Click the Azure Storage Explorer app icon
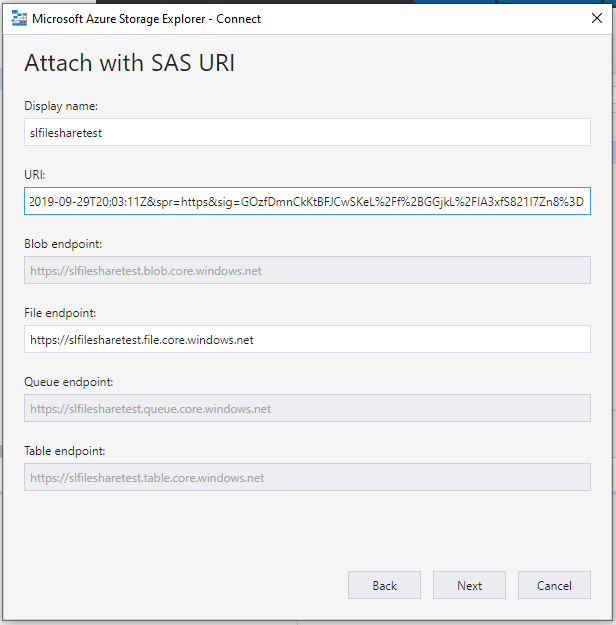The height and width of the screenshot is (625, 616). point(19,19)
